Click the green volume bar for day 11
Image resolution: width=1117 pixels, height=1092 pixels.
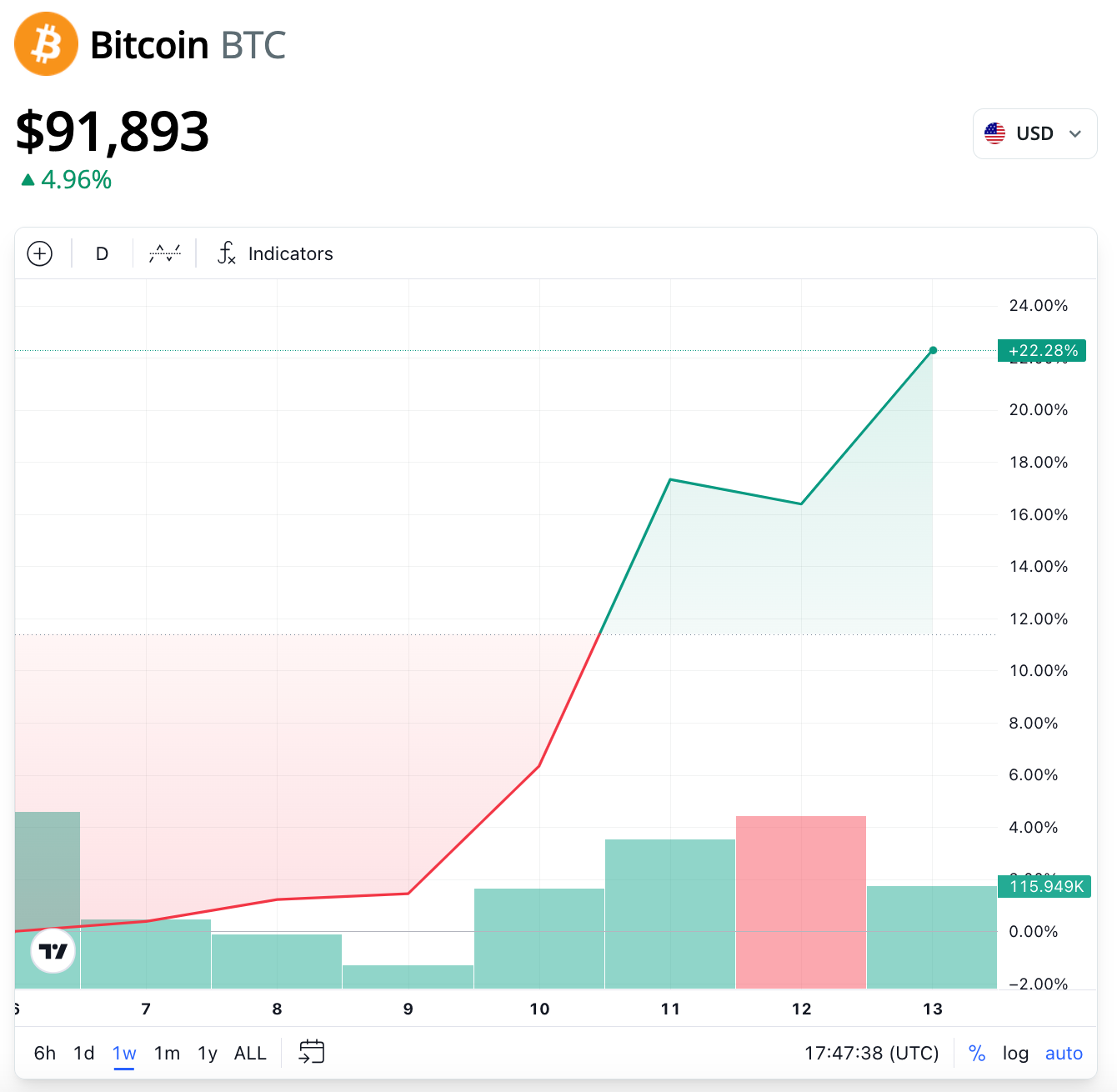coord(670,914)
